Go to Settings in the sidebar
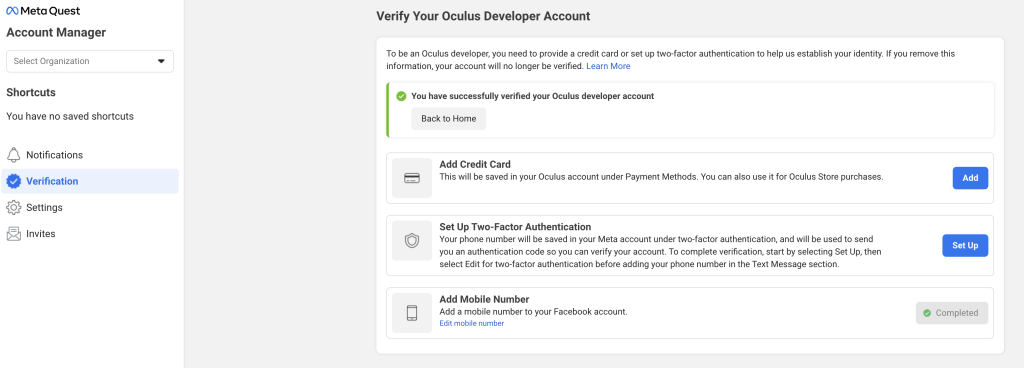This screenshot has width=1024, height=368. tap(90, 207)
